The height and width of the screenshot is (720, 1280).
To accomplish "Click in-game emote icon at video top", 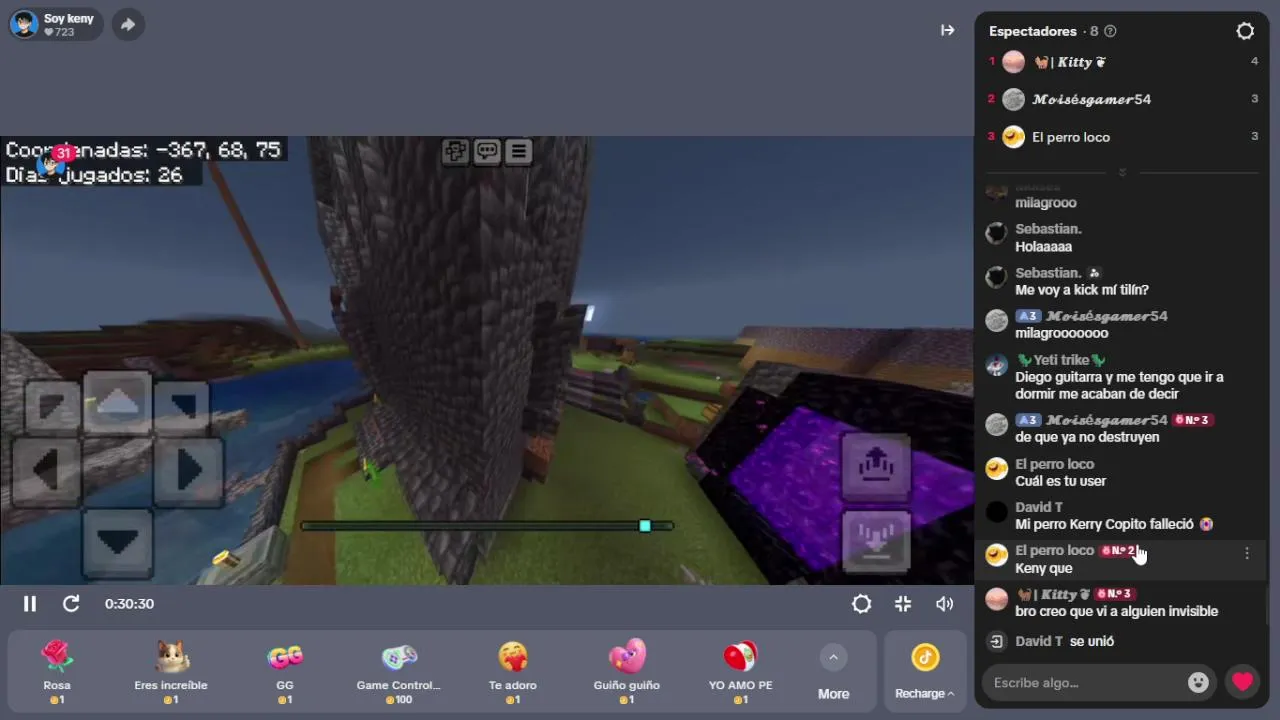I will (x=456, y=152).
